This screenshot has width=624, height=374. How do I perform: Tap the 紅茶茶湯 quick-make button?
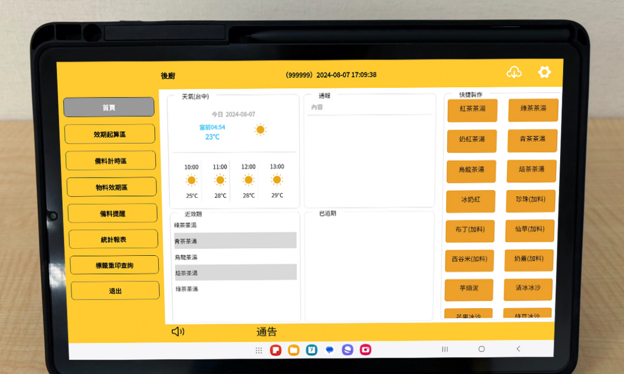[x=472, y=110]
